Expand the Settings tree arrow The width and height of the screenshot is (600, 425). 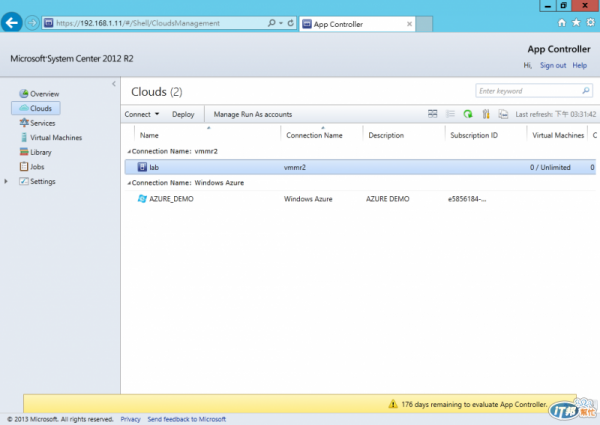6,181
